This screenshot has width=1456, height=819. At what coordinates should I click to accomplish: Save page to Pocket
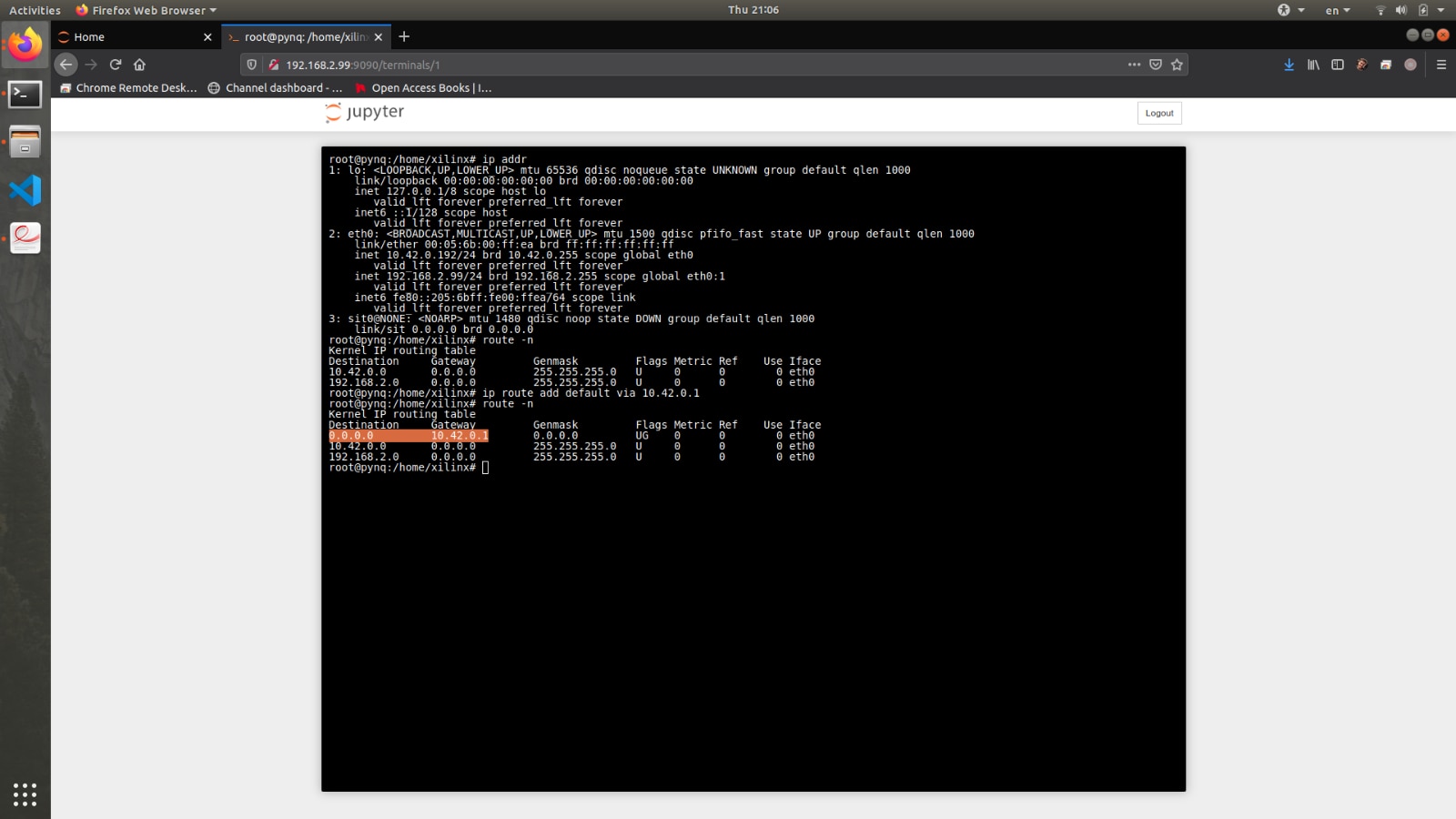(1156, 65)
